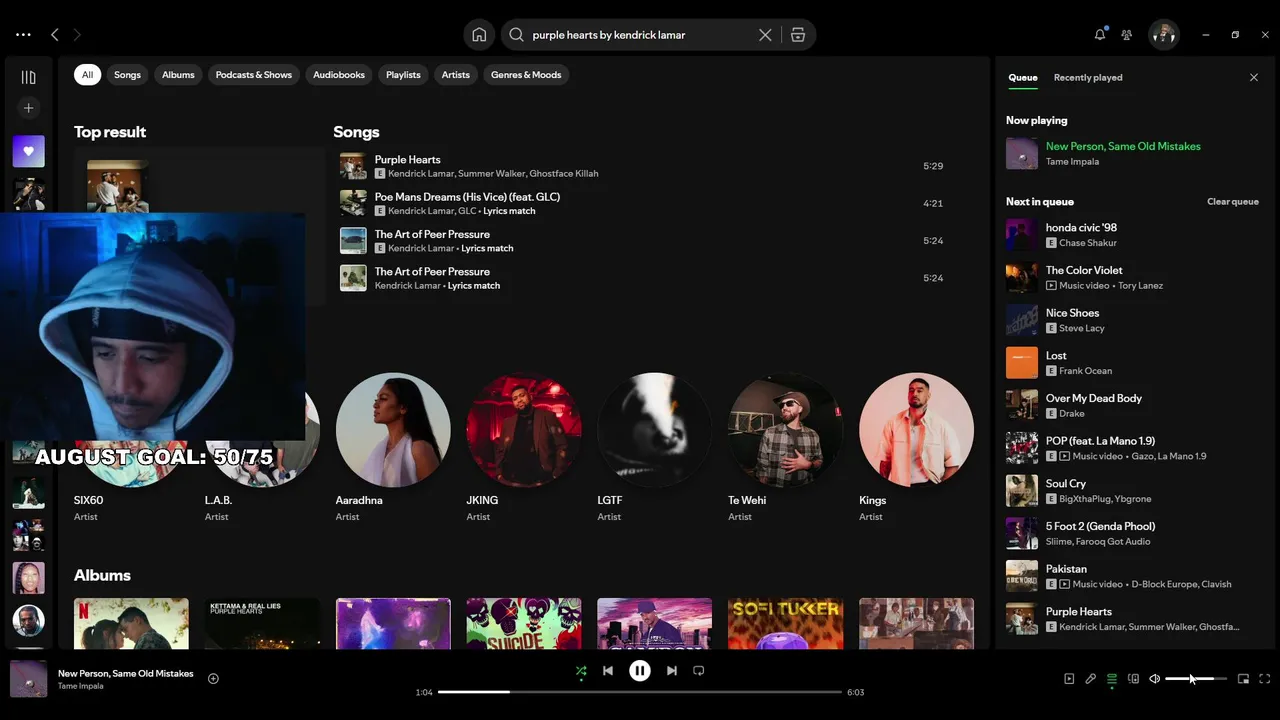Viewport: 1280px width, 720px height.
Task: Open the miniplayer icon
Action: click(1243, 679)
